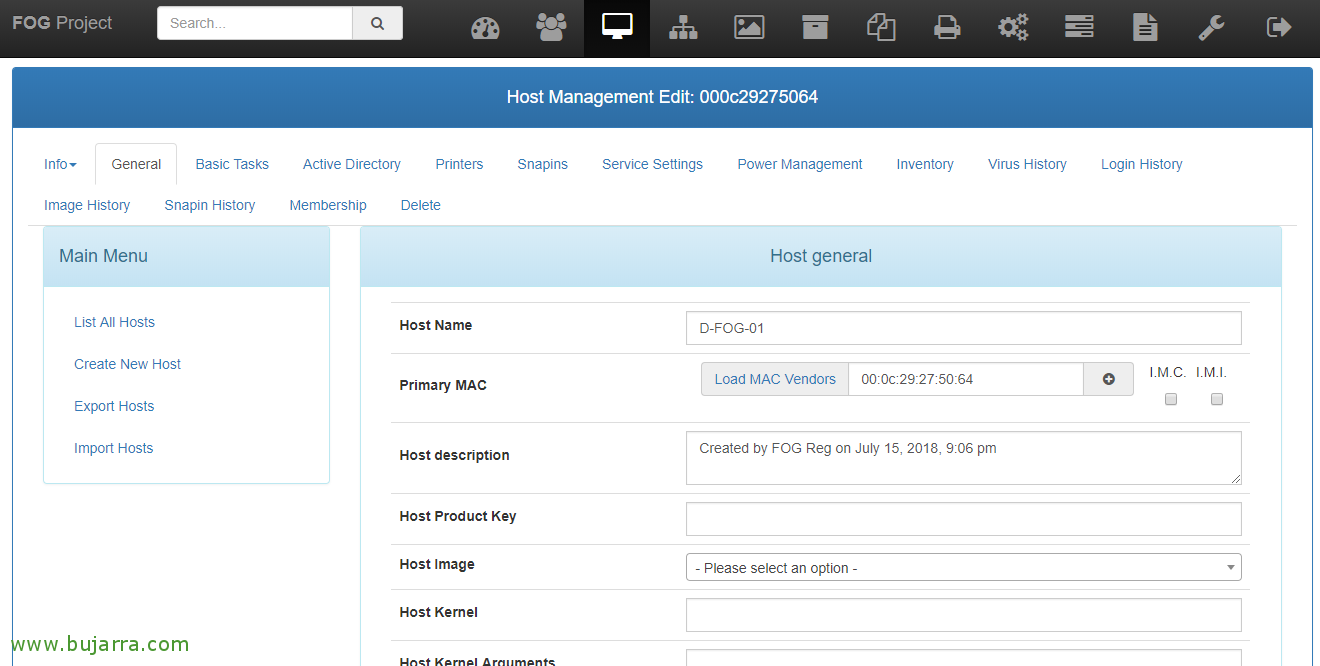View the Snapin History tab
Viewport: 1320px width, 666px height.
[x=210, y=205]
